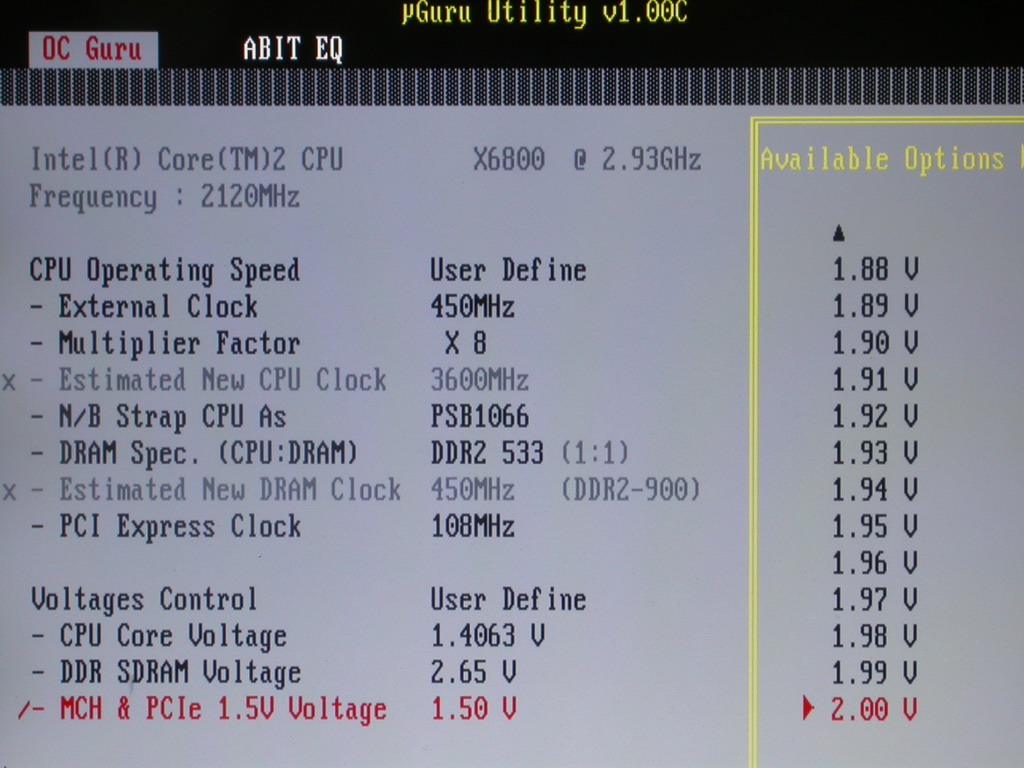Screen dimensions: 1024x768
Task: Choose 1.92 V option
Action: point(875,416)
